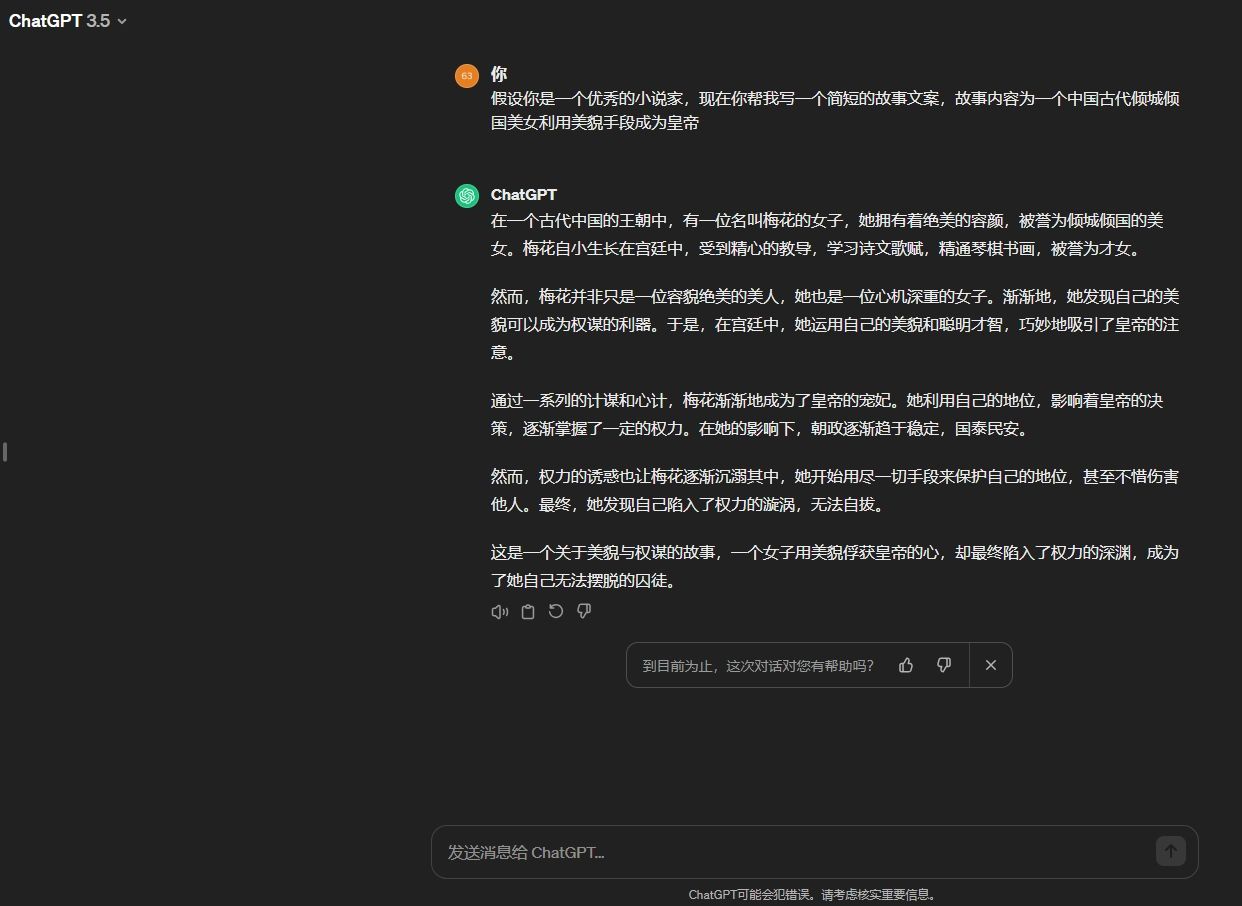Read the response aloud with speaker icon

pos(500,611)
